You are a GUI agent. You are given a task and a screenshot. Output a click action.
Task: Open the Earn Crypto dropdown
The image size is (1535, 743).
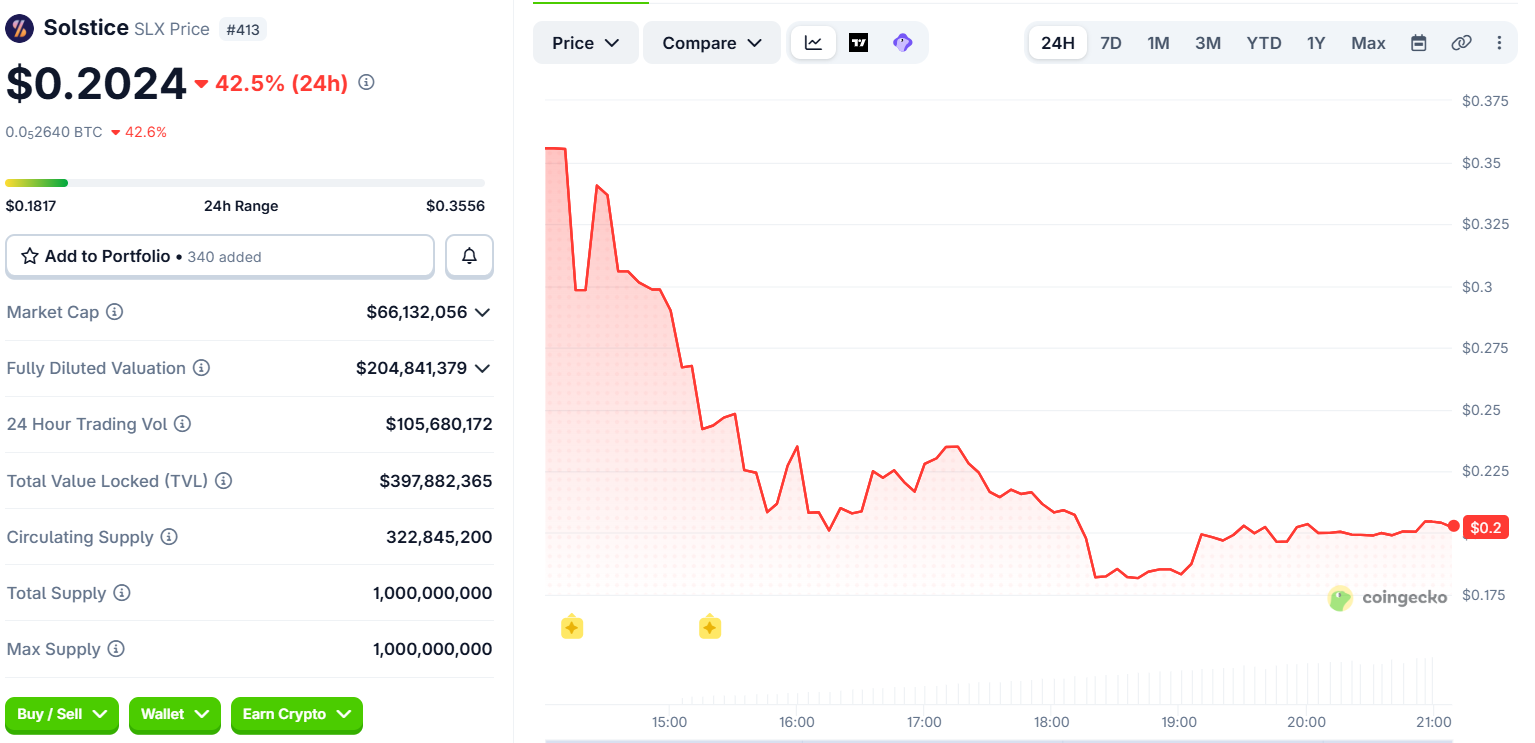297,714
